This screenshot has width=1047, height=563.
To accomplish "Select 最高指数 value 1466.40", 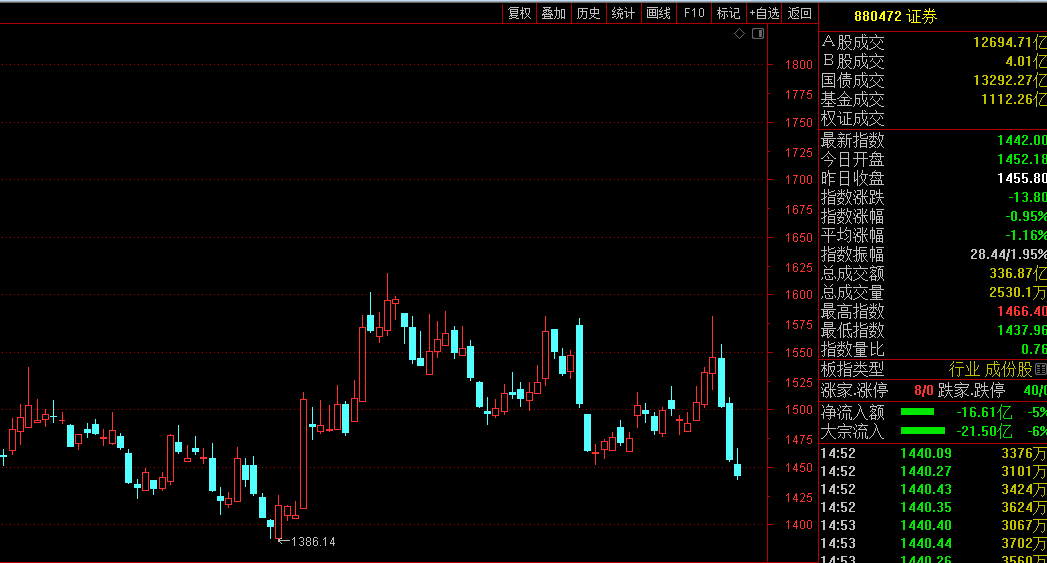I will (1022, 312).
